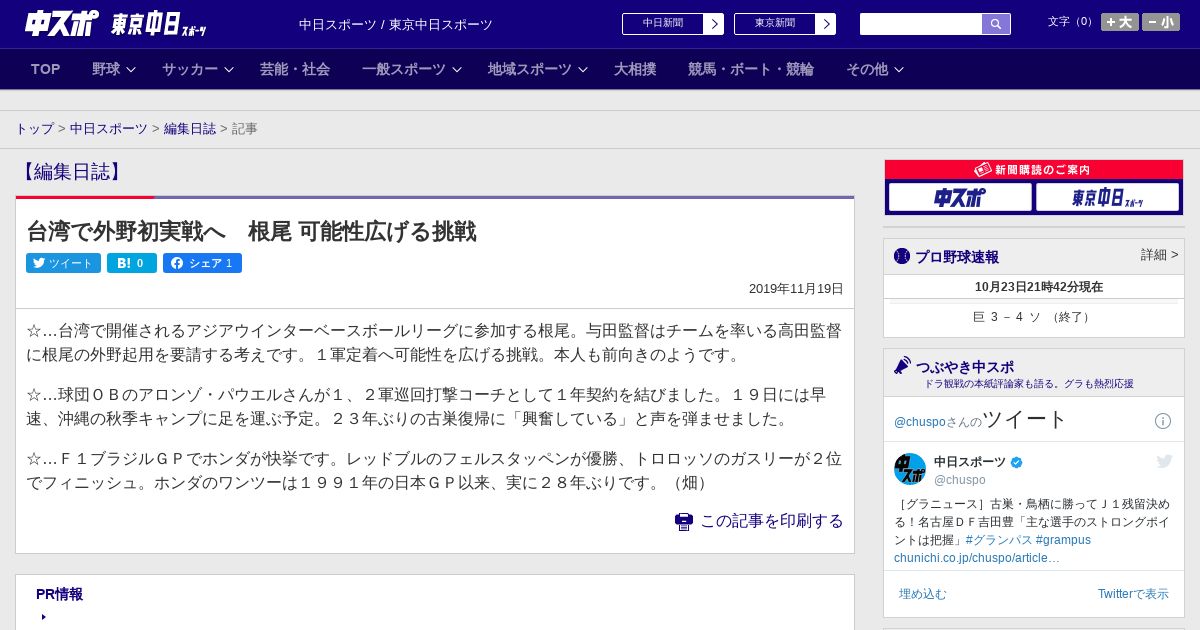Open the #グランパス hashtag link
Viewport: 1200px width, 630px height.
pyautogui.click(x=998, y=540)
